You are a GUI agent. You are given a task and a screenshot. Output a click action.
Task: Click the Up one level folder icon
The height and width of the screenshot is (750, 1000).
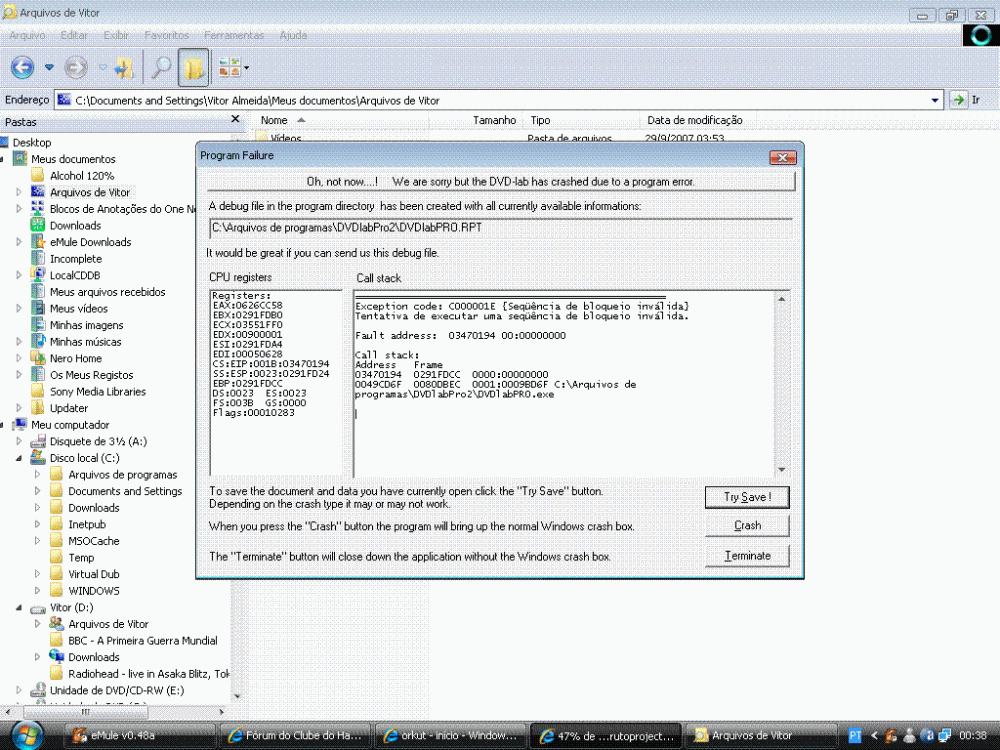tap(124, 67)
